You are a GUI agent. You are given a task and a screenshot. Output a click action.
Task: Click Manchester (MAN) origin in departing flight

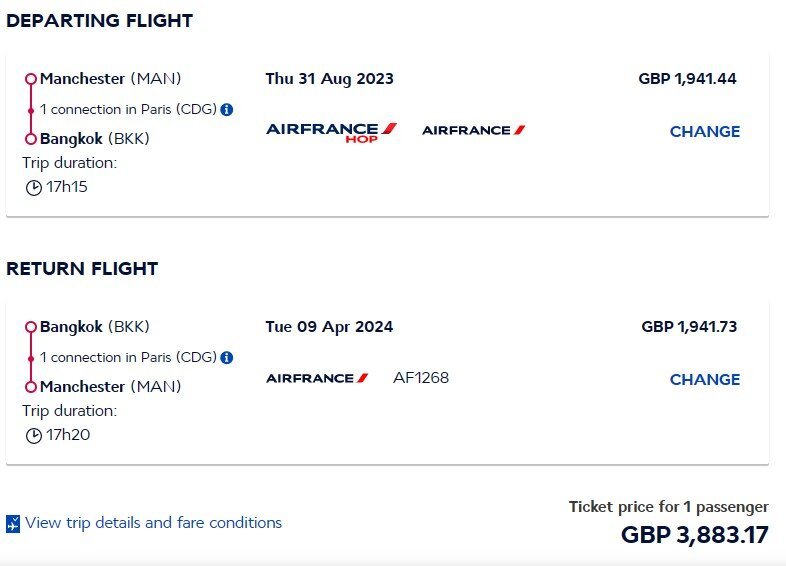point(110,79)
